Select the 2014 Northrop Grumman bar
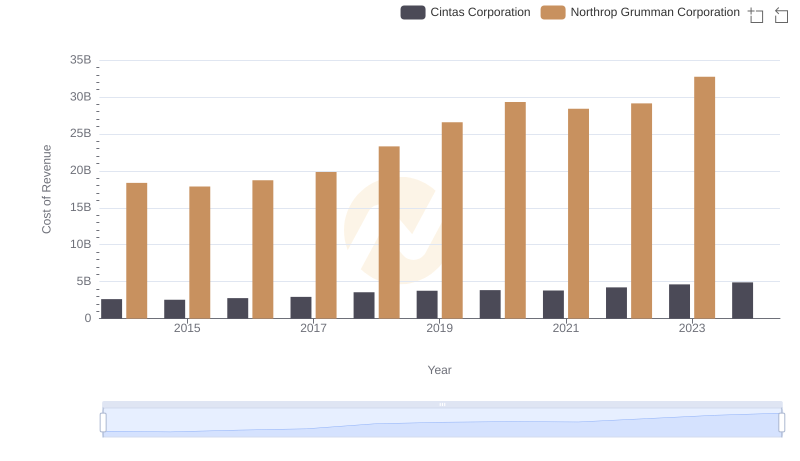 point(137,251)
